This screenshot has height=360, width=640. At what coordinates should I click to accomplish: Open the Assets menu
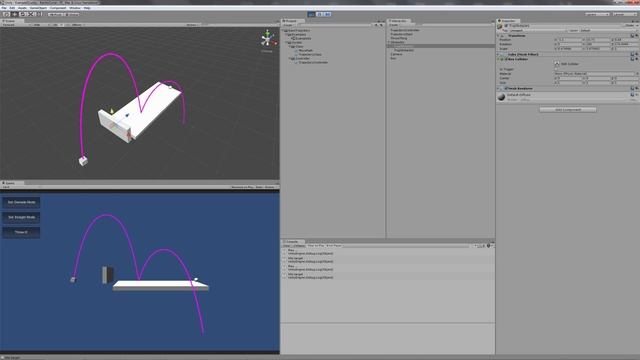pyautogui.click(x=22, y=8)
